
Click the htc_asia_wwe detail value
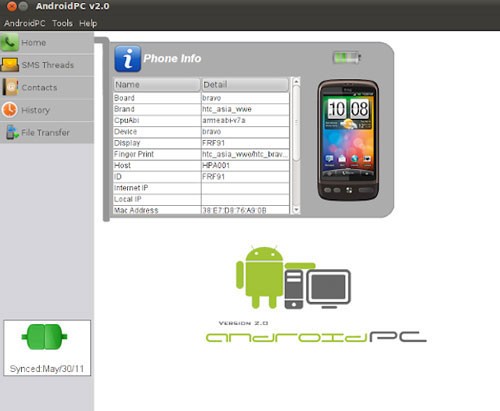[227, 109]
